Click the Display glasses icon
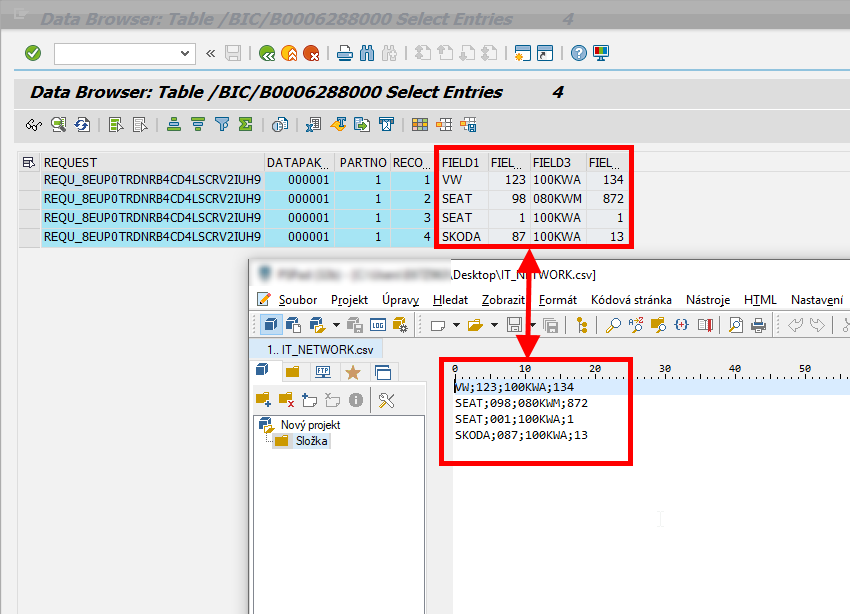The width and height of the screenshot is (850, 614). 34,125
